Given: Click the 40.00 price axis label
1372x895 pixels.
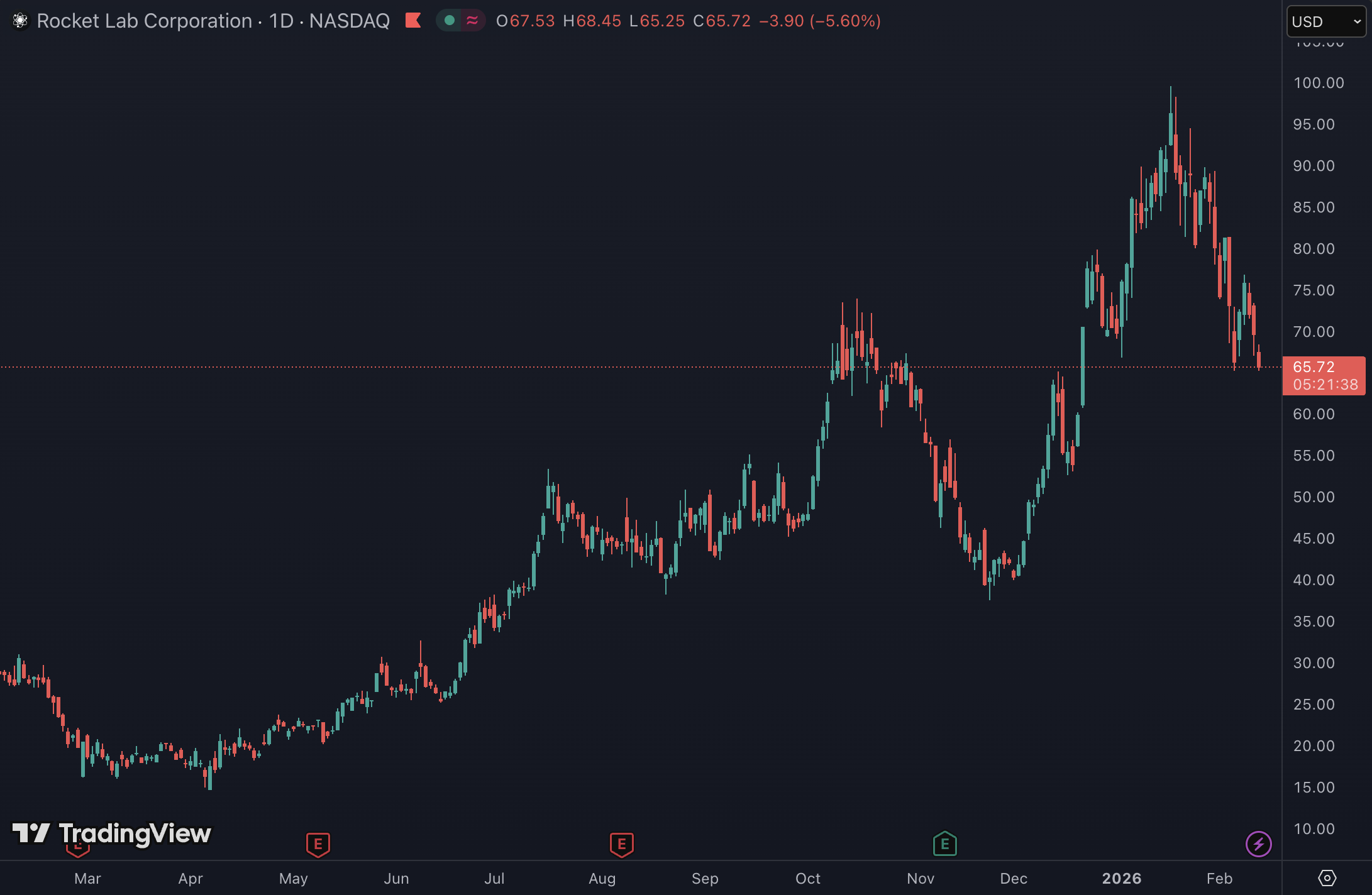Looking at the screenshot, I should tap(1314, 580).
